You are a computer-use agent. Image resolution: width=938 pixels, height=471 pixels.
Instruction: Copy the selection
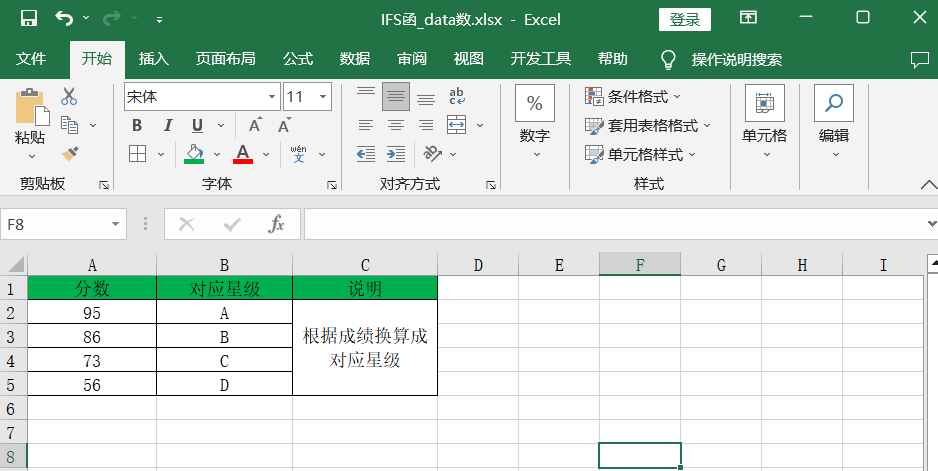coord(70,124)
